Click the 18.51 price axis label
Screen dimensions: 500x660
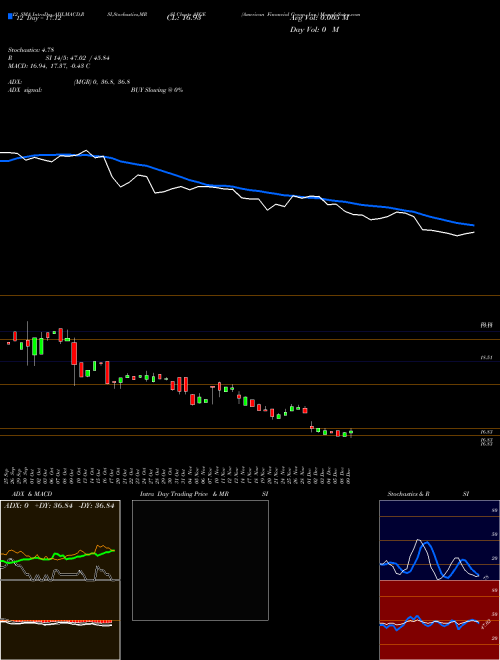487,357
